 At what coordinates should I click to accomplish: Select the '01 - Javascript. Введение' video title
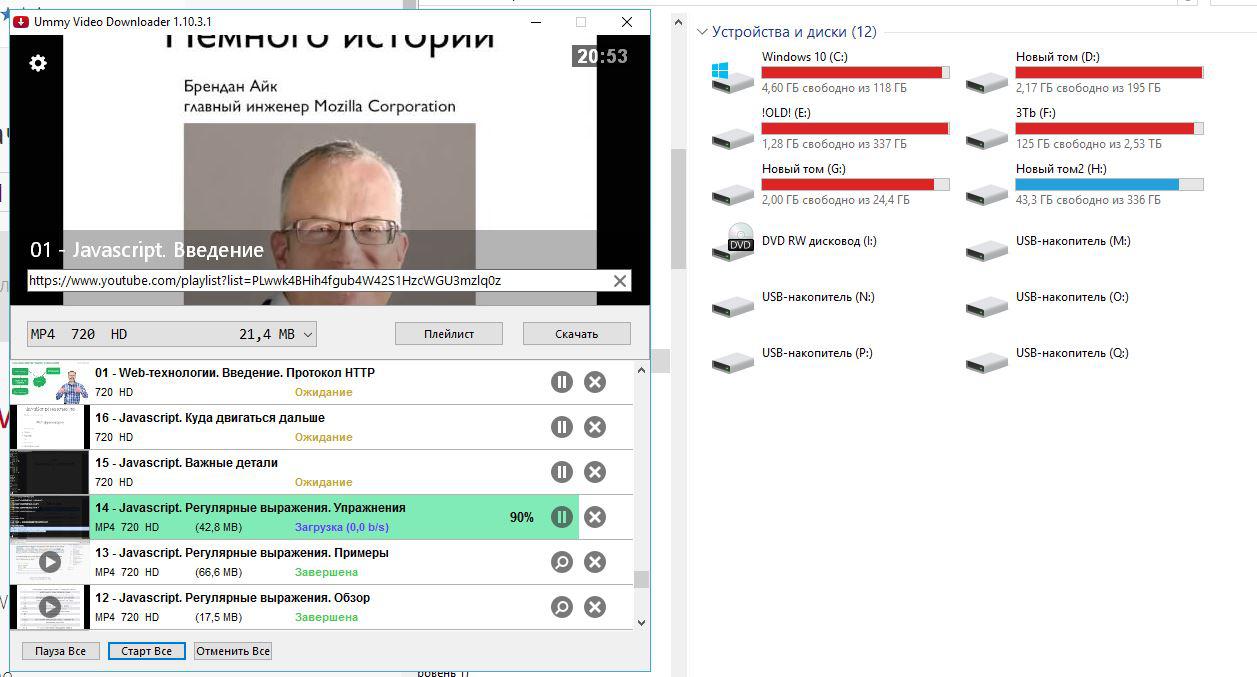click(x=147, y=250)
